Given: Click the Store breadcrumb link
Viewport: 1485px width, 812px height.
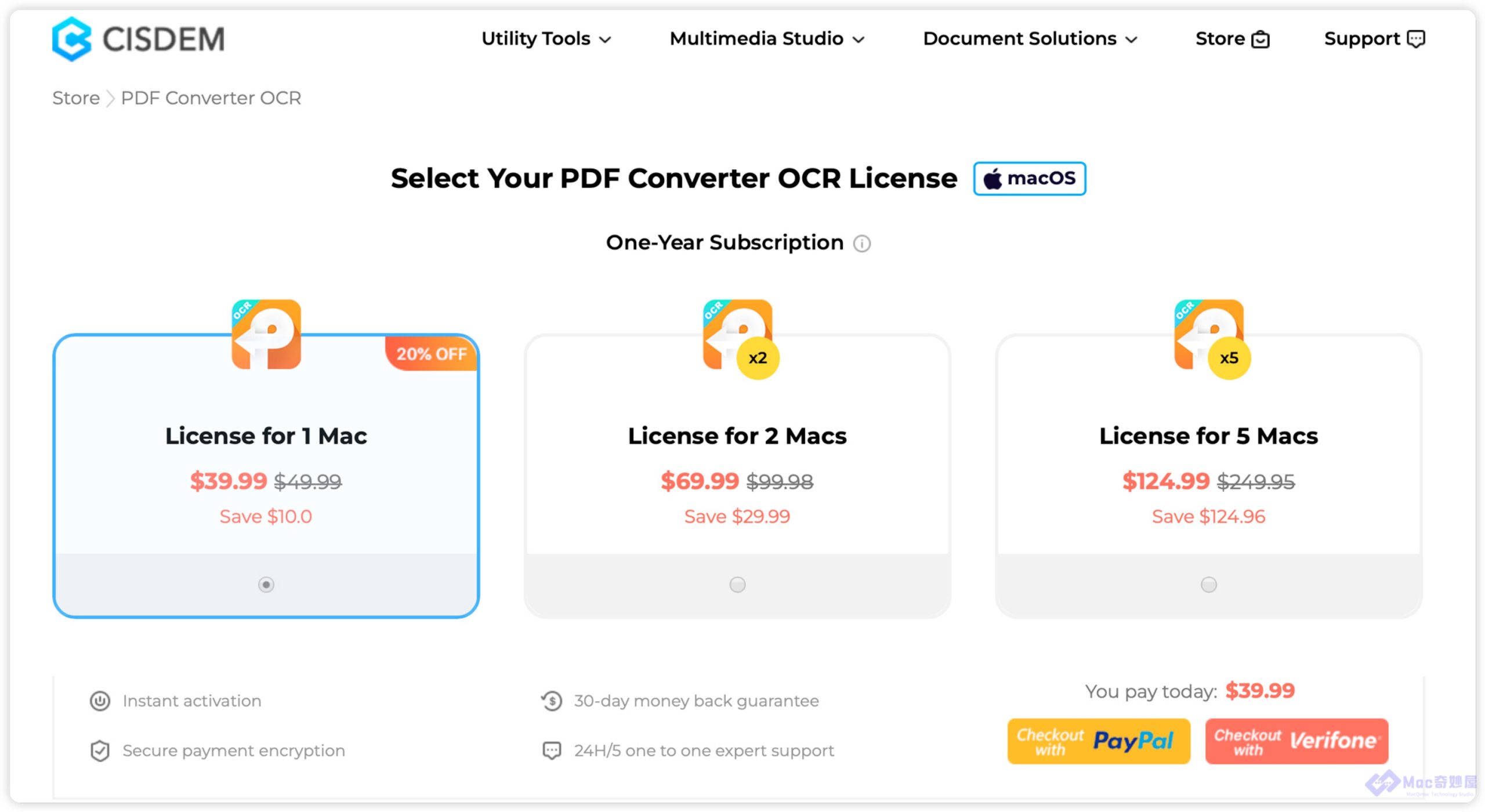Looking at the screenshot, I should (76, 98).
